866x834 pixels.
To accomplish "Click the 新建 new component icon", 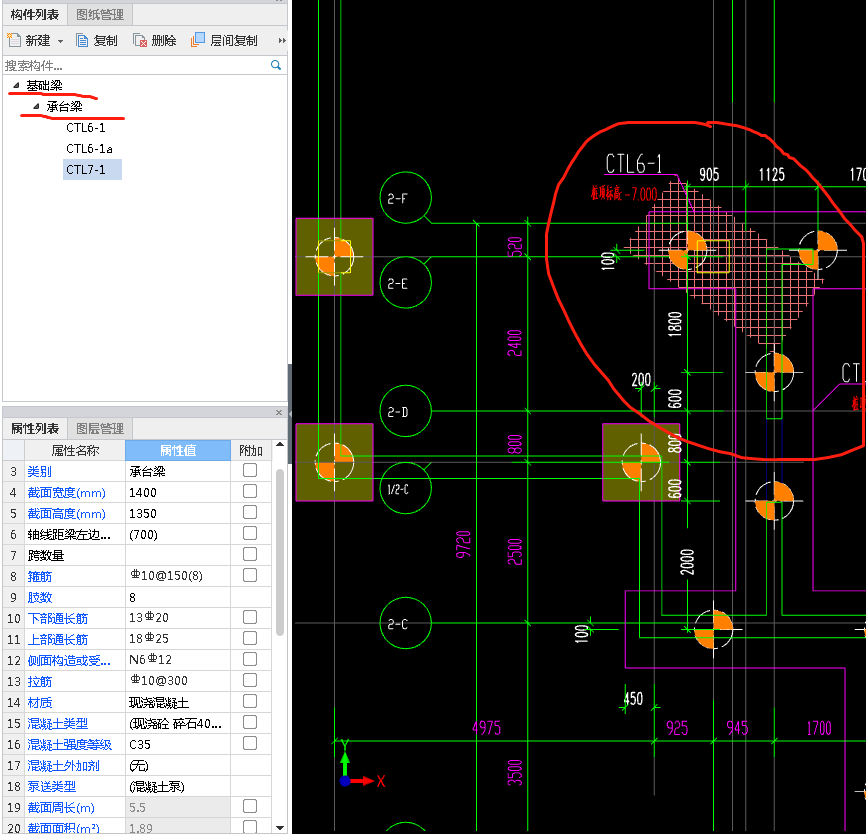I will 13,40.
